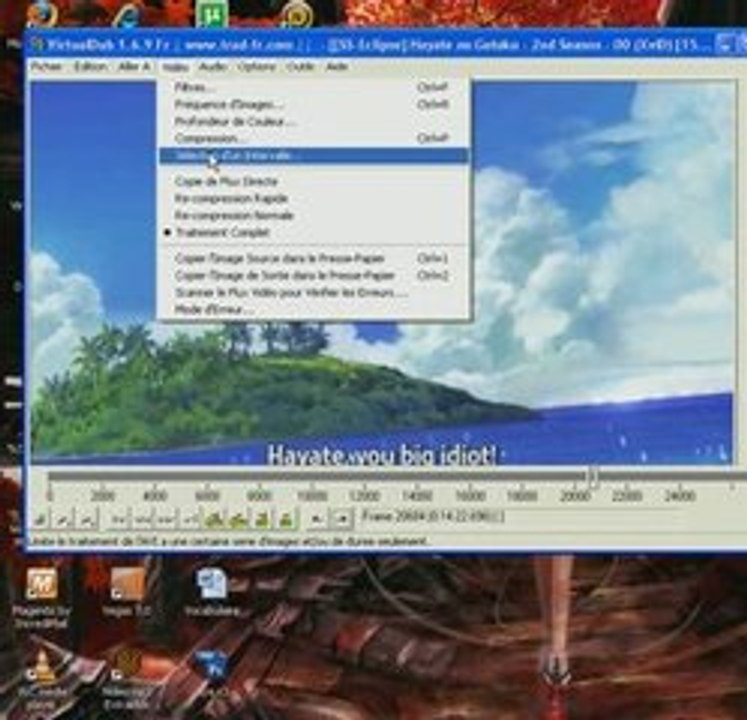Select Re-compression Rapide mode
The image size is (747, 720).
click(314, 198)
